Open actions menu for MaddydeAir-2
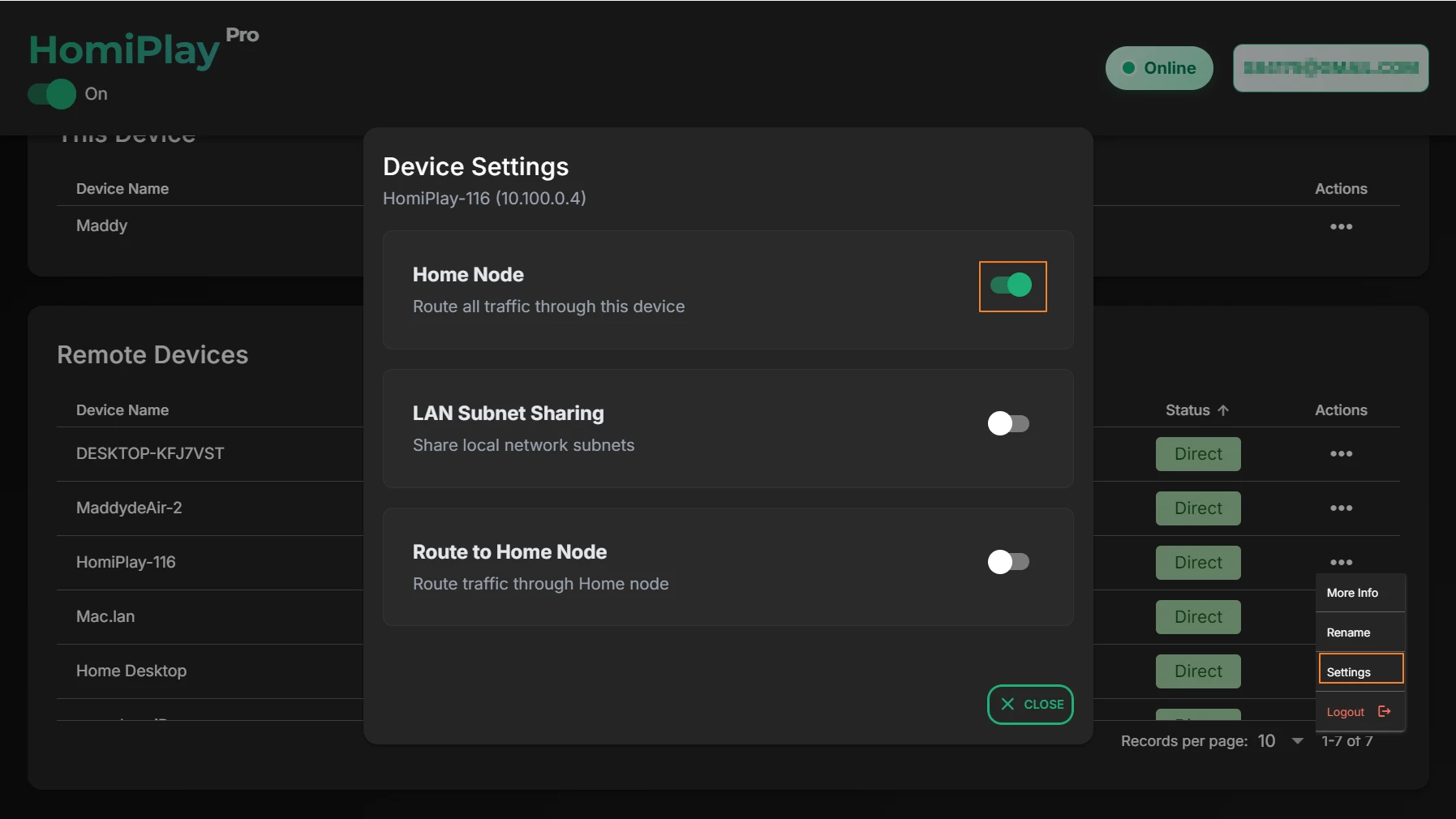The height and width of the screenshot is (819, 1456). [x=1341, y=508]
